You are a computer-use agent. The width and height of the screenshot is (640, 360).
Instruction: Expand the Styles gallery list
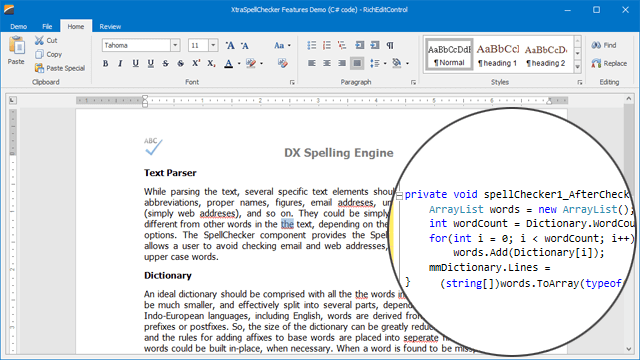pyautogui.click(x=578, y=67)
